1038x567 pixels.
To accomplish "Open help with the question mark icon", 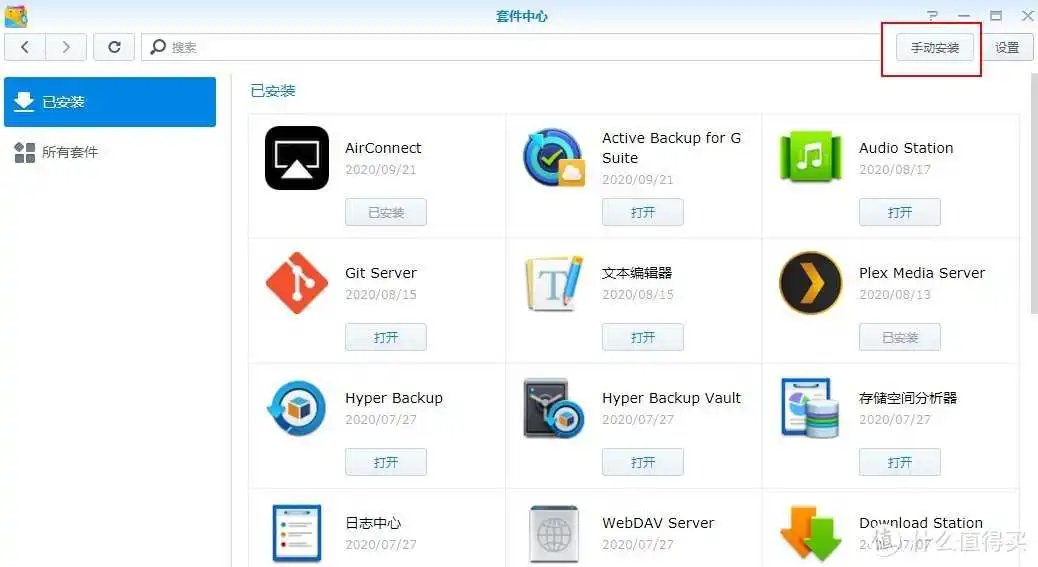I will pos(933,15).
